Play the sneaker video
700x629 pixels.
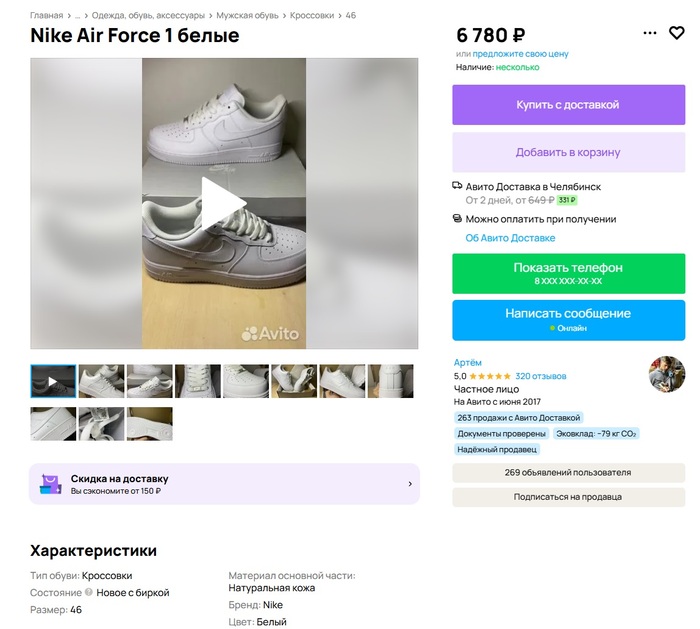pyautogui.click(x=224, y=203)
